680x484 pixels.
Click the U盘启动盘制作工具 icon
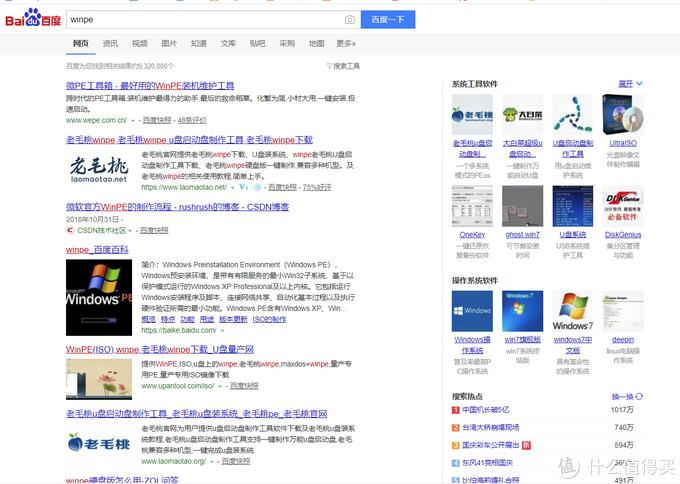[573, 115]
